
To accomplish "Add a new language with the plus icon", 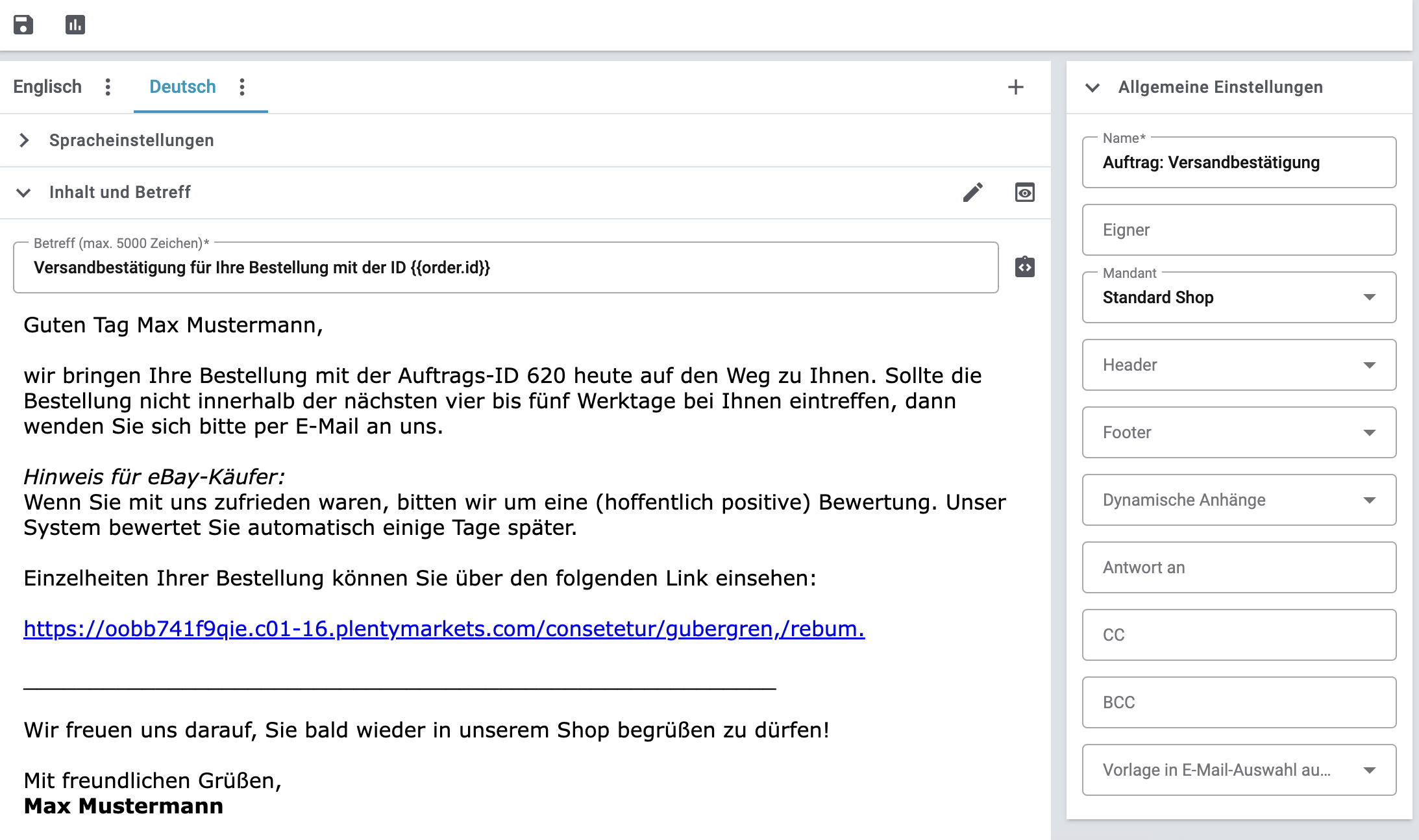I will [1015, 87].
